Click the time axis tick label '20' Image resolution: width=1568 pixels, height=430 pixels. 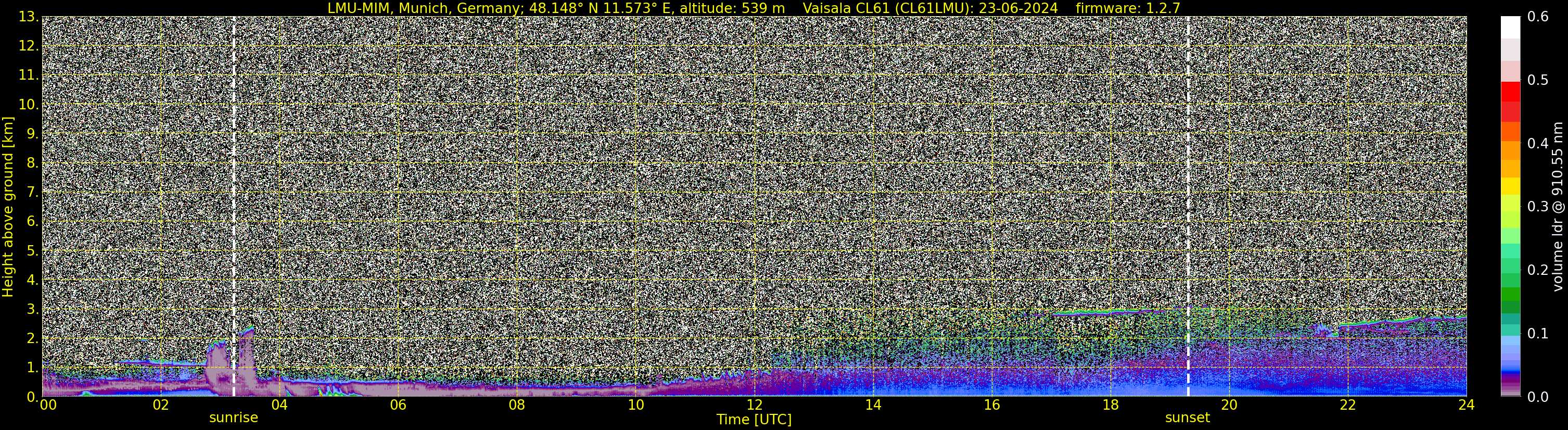point(1229,404)
